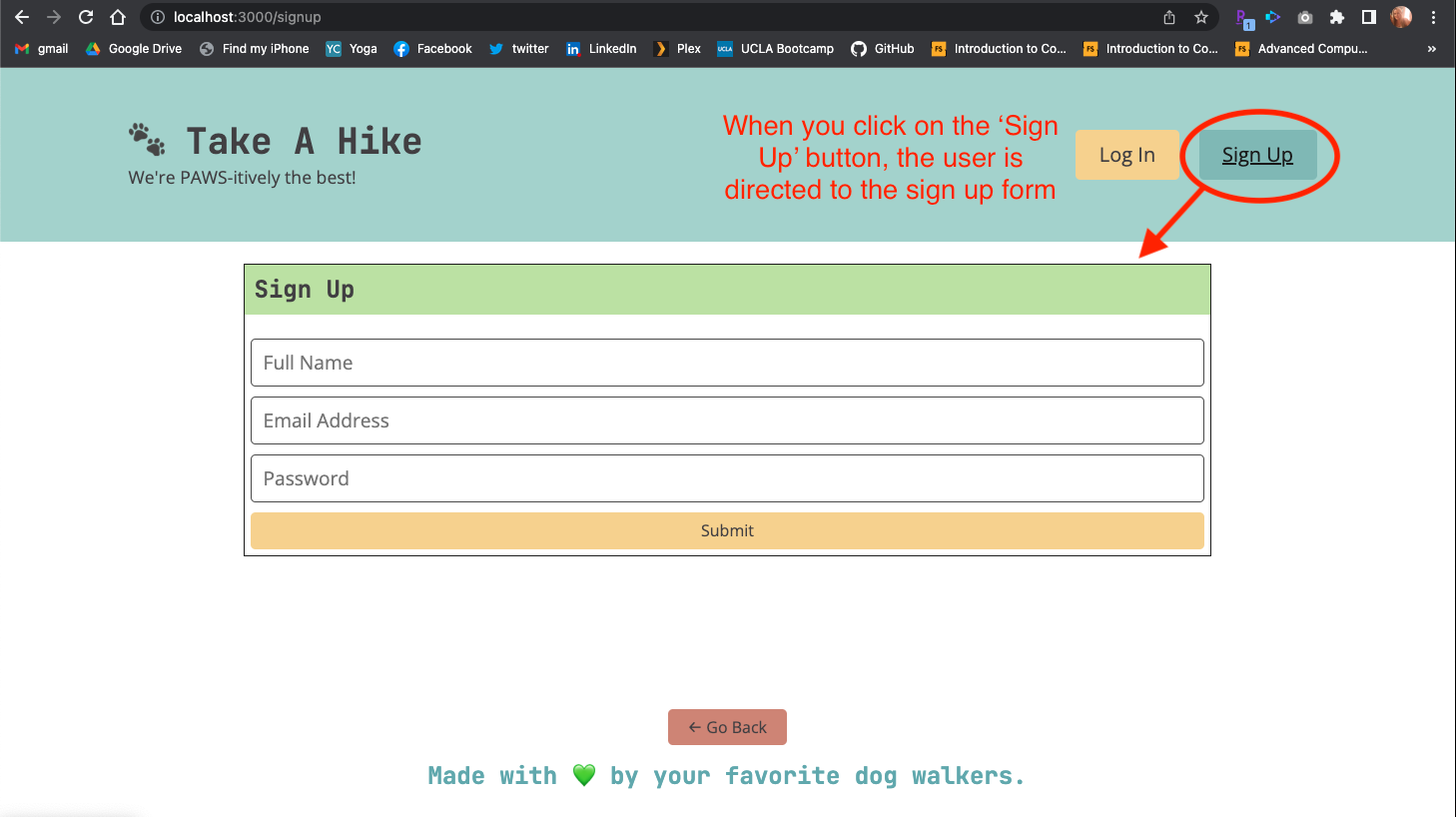Screen dimensions: 1456x817
Task: Toggle the browser side panel icon
Action: 1369,17
